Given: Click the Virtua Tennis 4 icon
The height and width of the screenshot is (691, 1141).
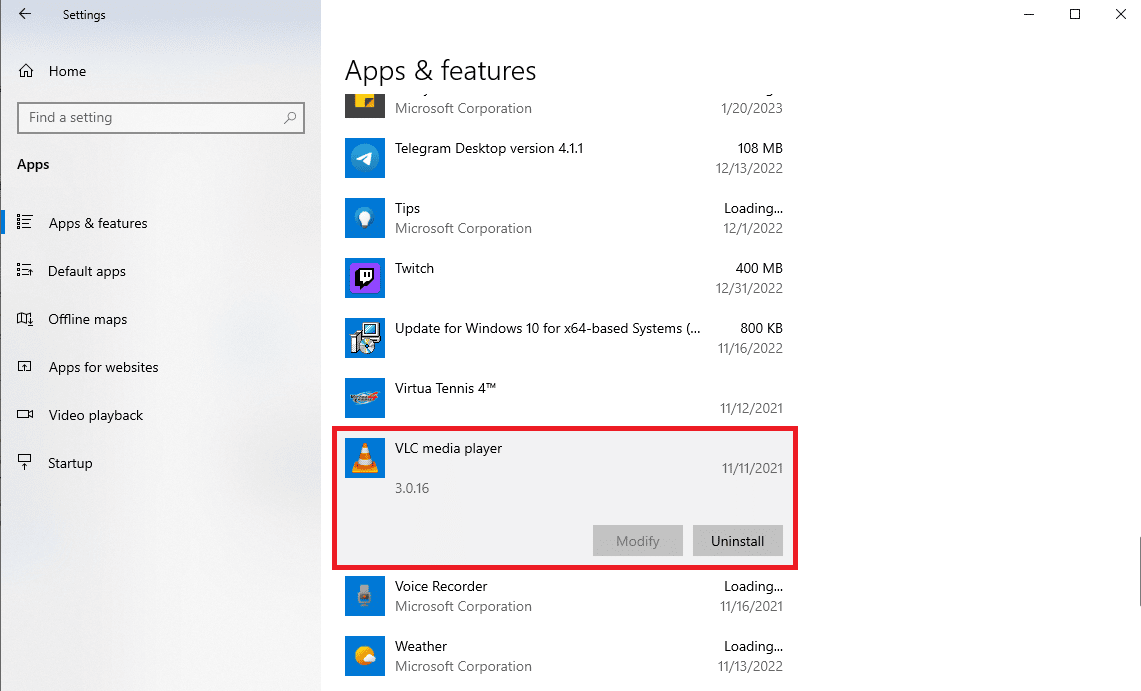Looking at the screenshot, I should (365, 398).
